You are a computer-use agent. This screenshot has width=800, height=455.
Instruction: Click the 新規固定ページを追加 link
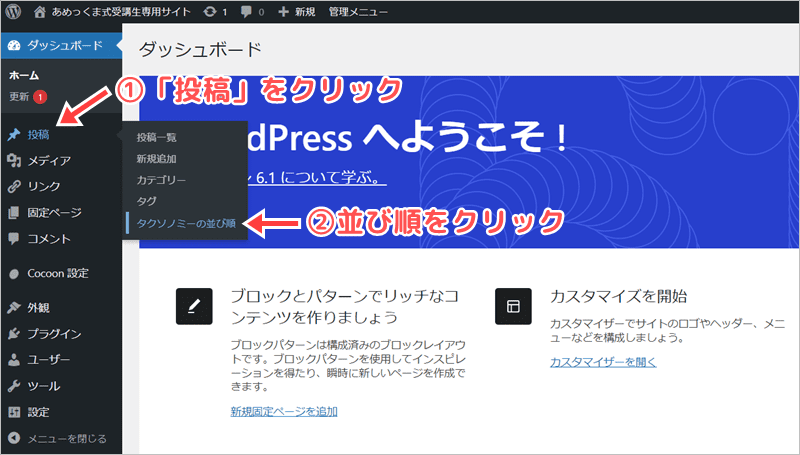[x=283, y=411]
